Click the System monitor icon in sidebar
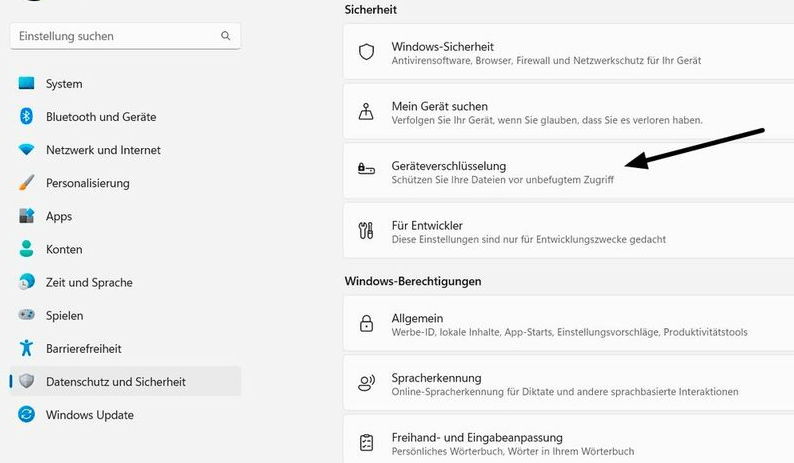This screenshot has width=794, height=463. tap(27, 84)
